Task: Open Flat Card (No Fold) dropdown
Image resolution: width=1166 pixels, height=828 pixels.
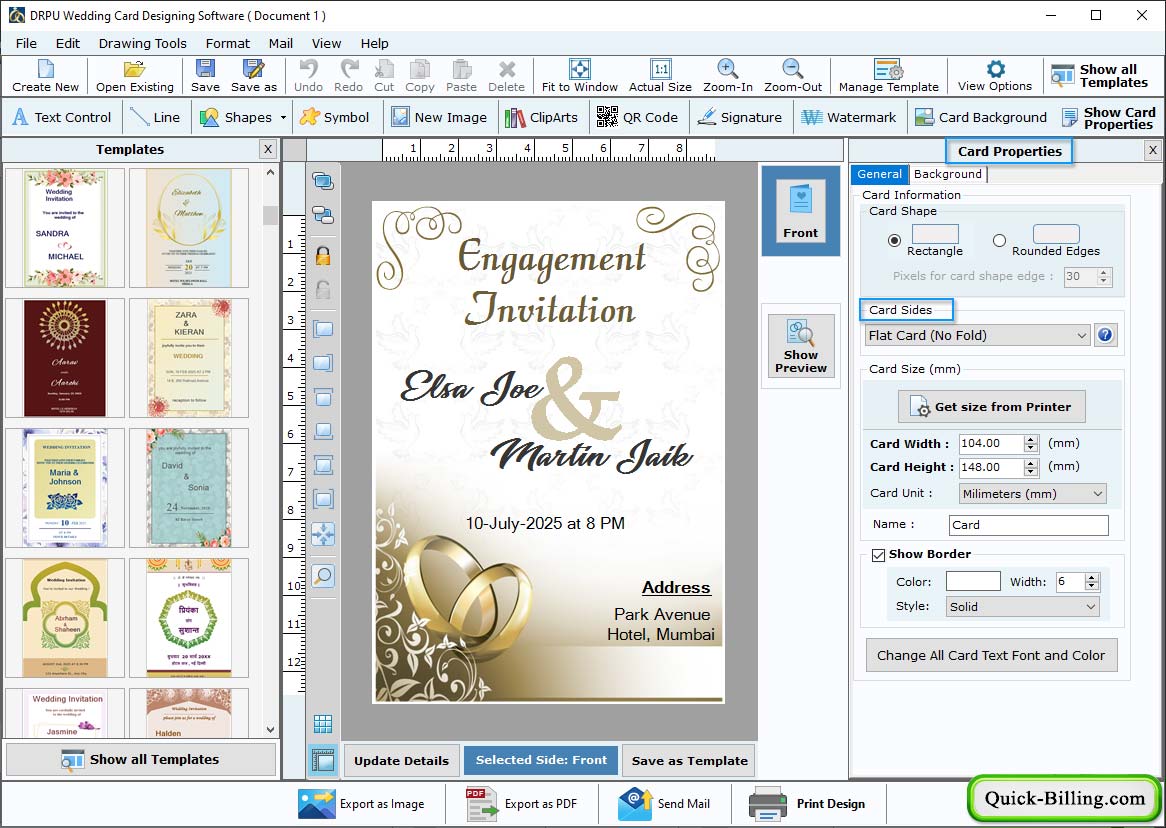Action: point(977,336)
